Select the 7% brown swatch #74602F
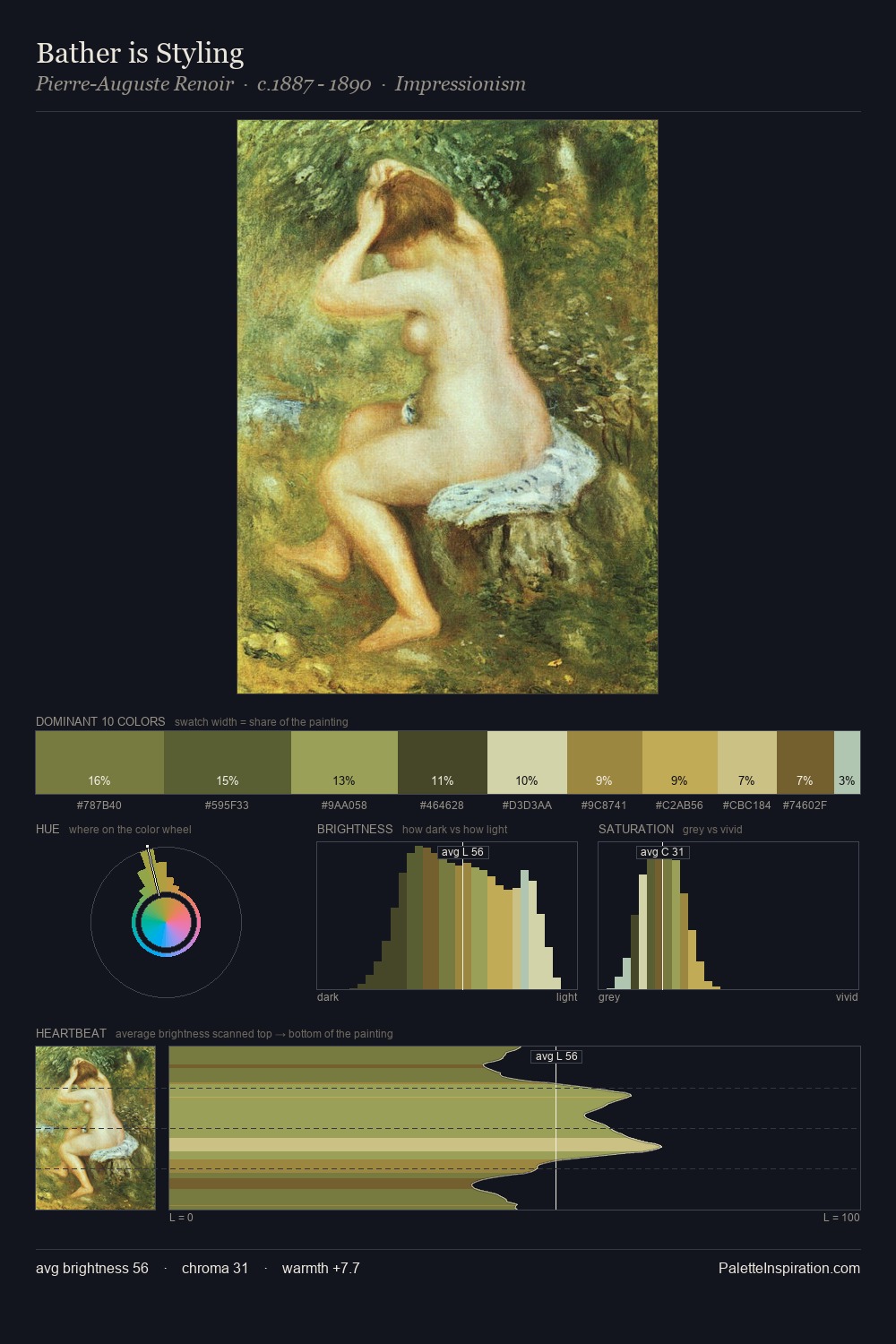This screenshot has width=896, height=1344. [x=806, y=762]
